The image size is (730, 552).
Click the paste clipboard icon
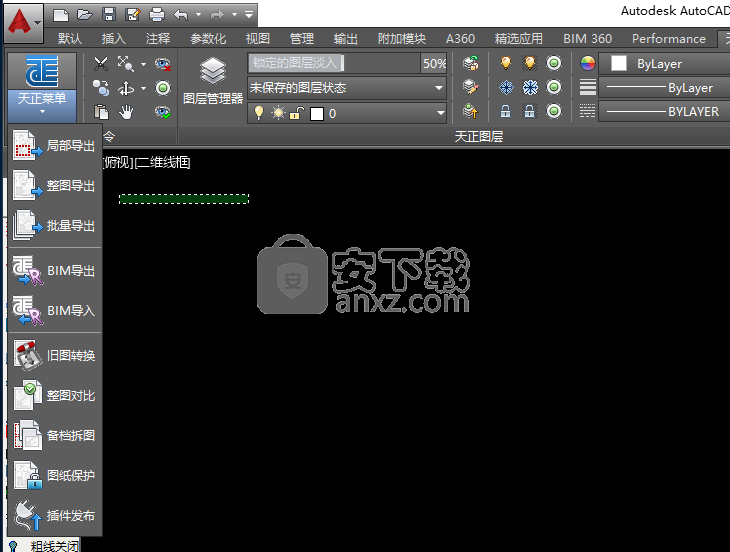click(x=101, y=112)
